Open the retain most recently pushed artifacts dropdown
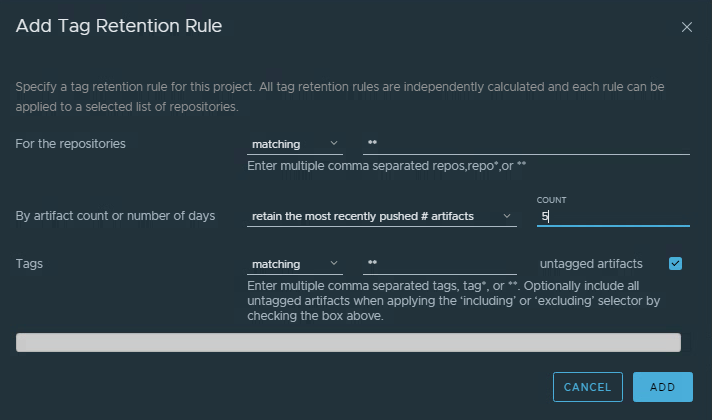 click(381, 217)
